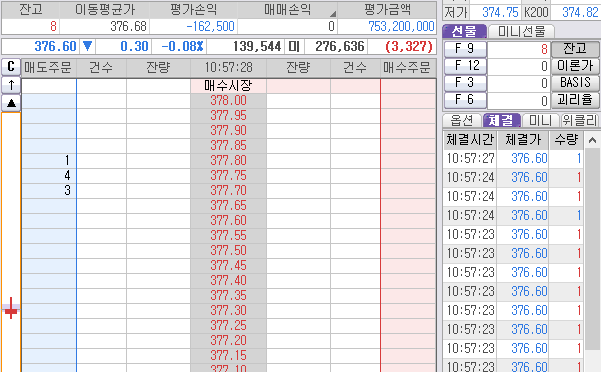Click the 괴리율 button
Screen dimensions: 601x372
tap(575, 100)
